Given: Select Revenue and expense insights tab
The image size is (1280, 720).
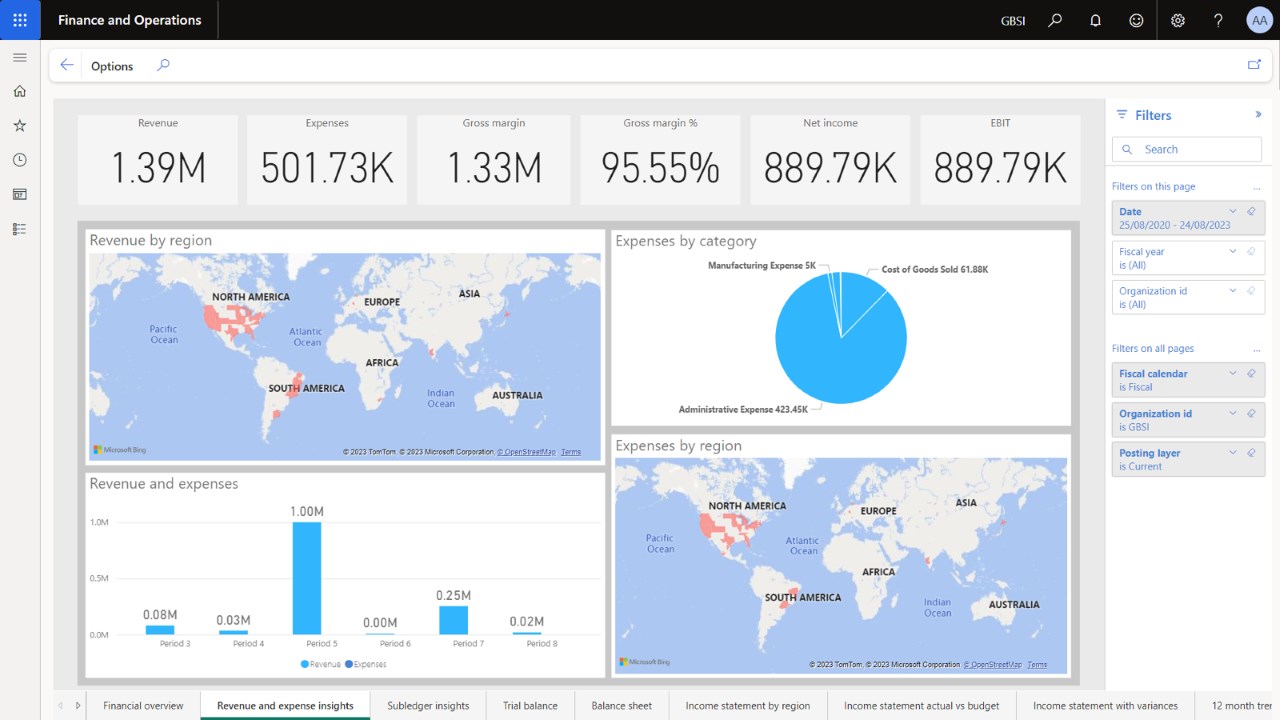Looking at the screenshot, I should pyautogui.click(x=285, y=705).
